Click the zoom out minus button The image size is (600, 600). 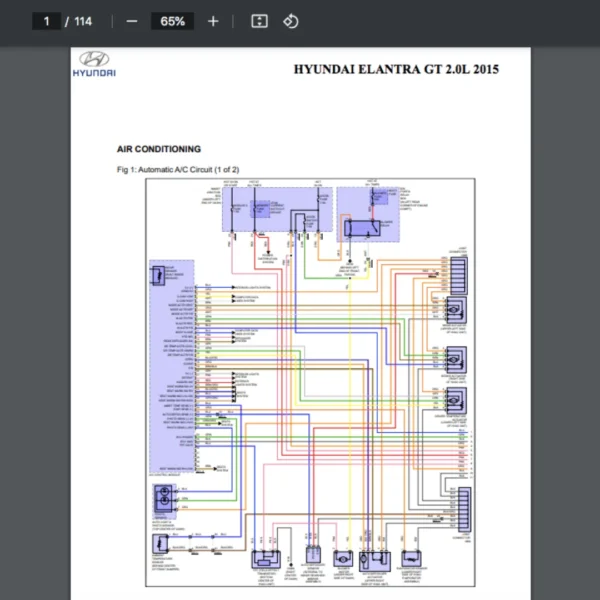(132, 21)
